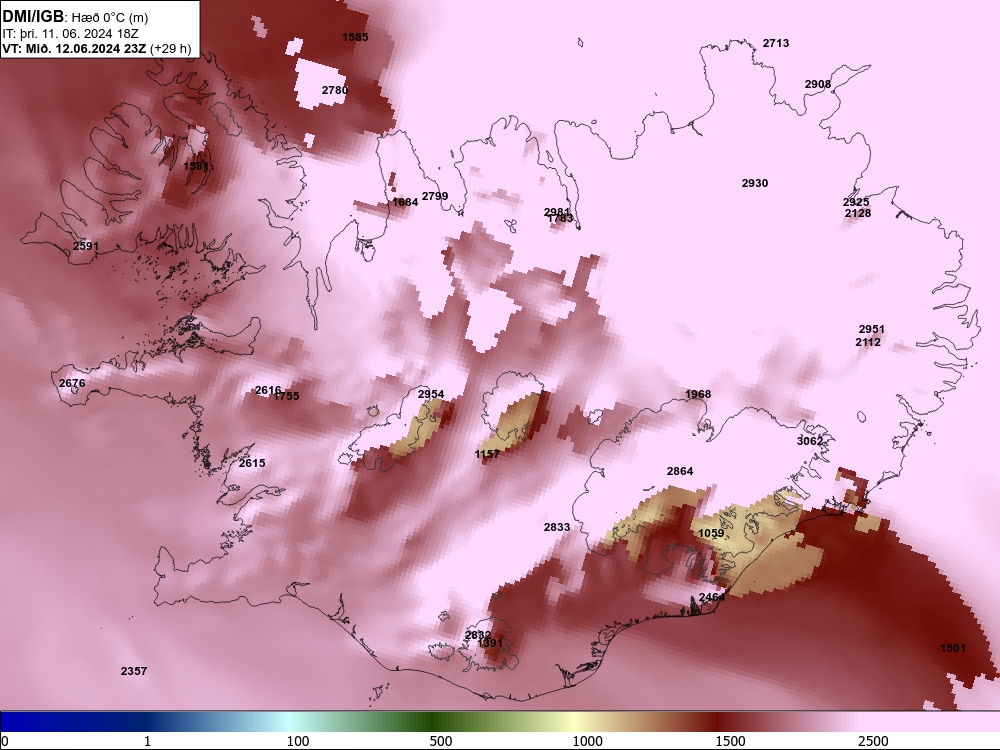Select the 2981 value label
1000x750 pixels.
pos(557,212)
